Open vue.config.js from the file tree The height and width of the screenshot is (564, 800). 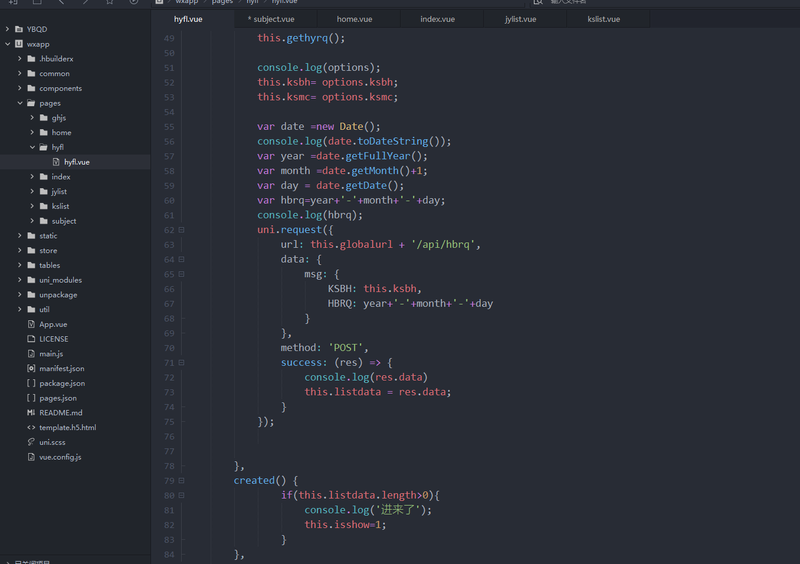[x=60, y=457]
